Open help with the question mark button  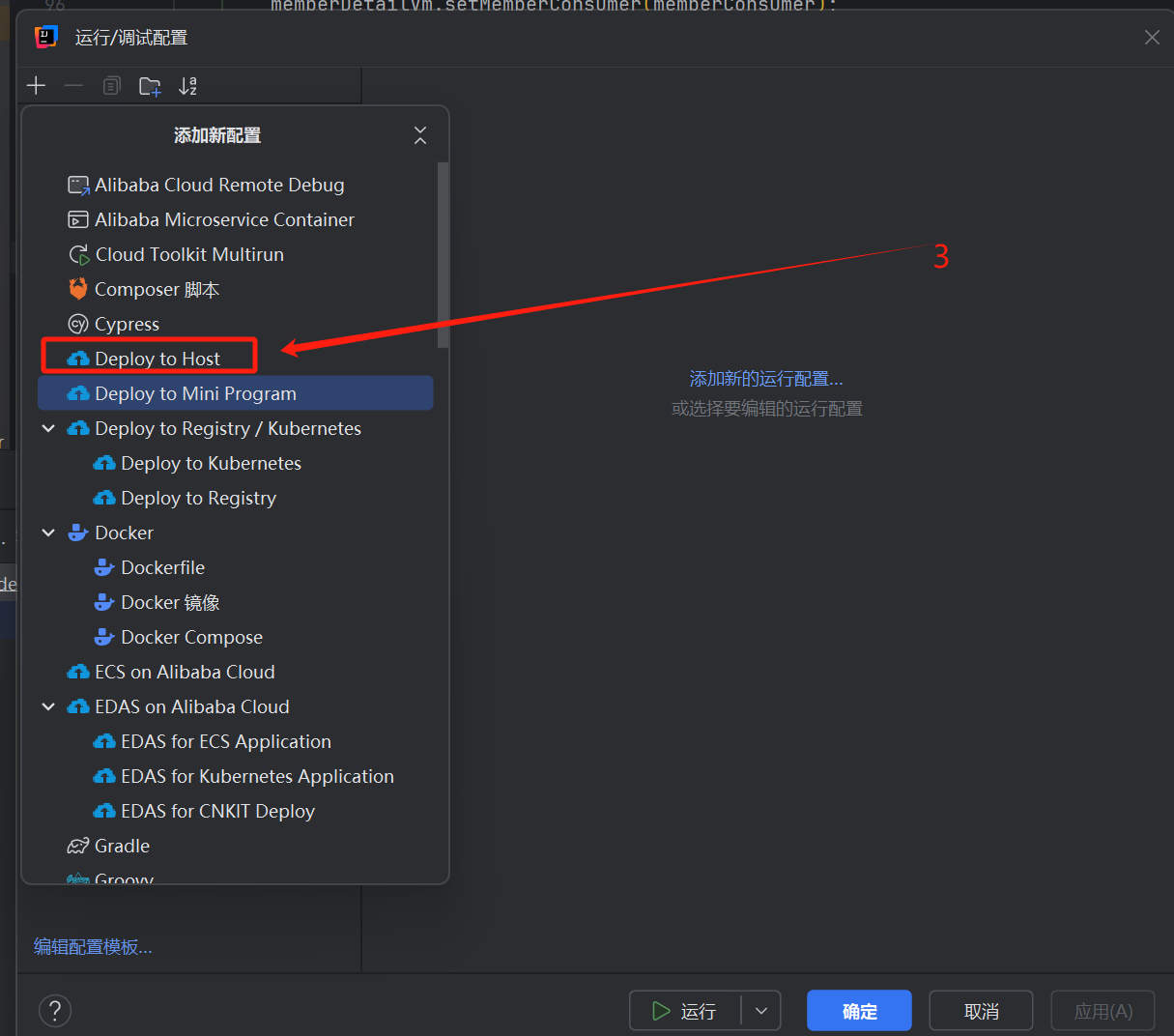click(x=55, y=1011)
